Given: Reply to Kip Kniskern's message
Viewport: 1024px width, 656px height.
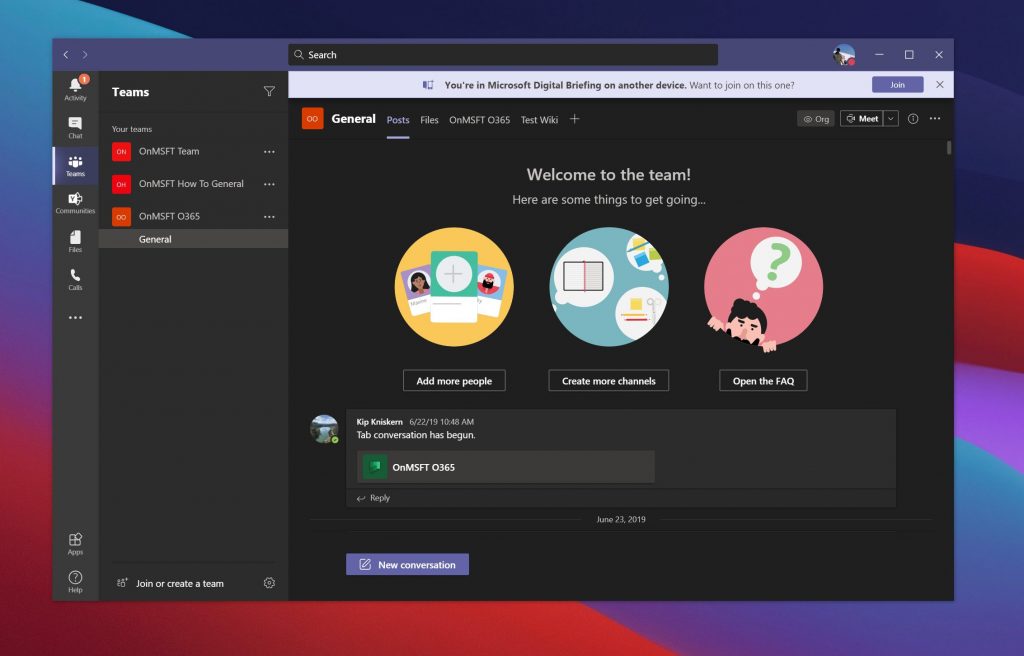Looking at the screenshot, I should click(x=374, y=498).
